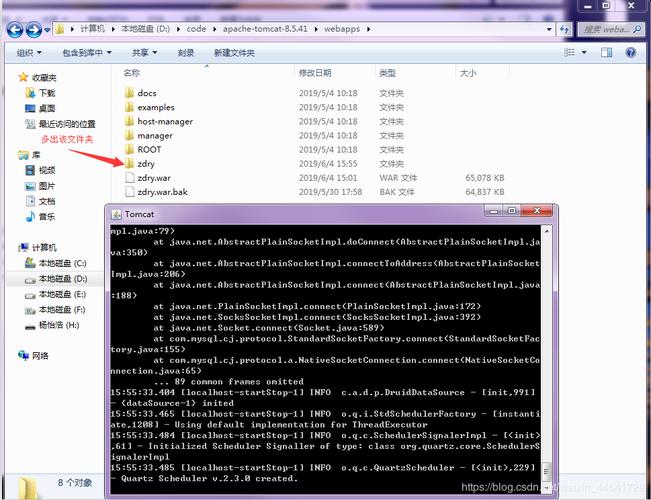Click the WAR 文件 type cell

click(398, 178)
